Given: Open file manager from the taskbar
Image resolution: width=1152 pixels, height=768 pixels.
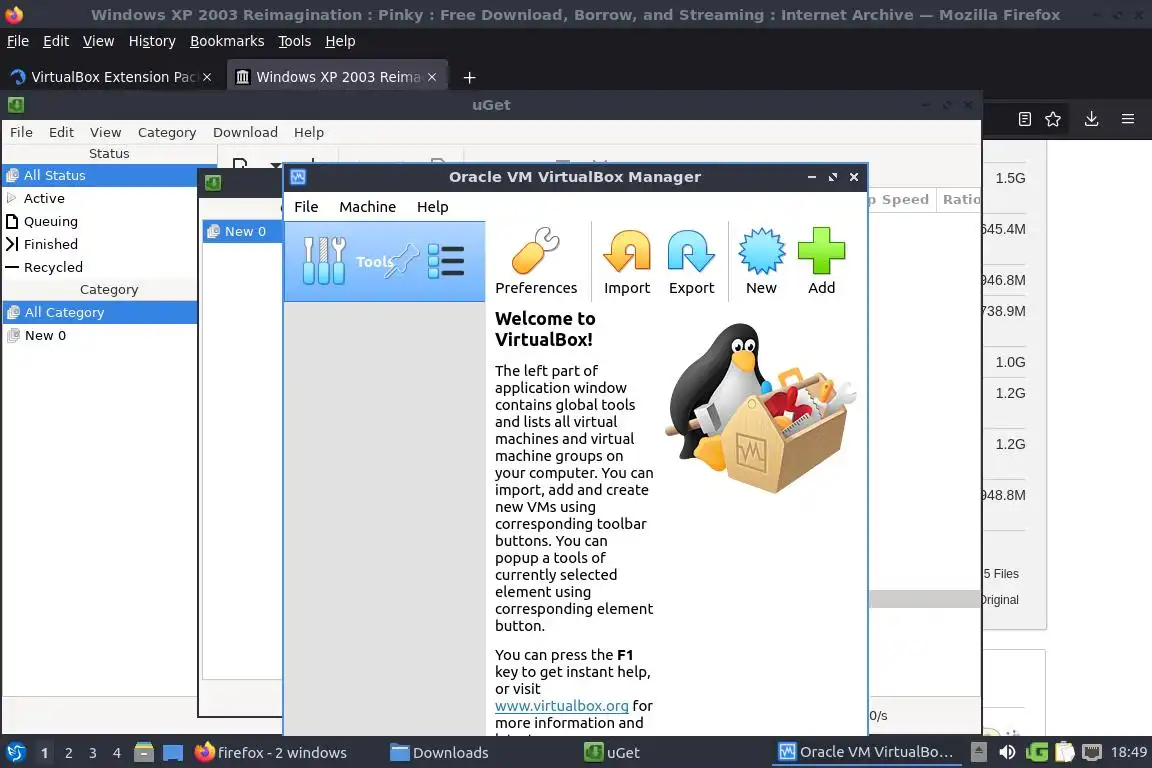Looking at the screenshot, I should pos(144,753).
